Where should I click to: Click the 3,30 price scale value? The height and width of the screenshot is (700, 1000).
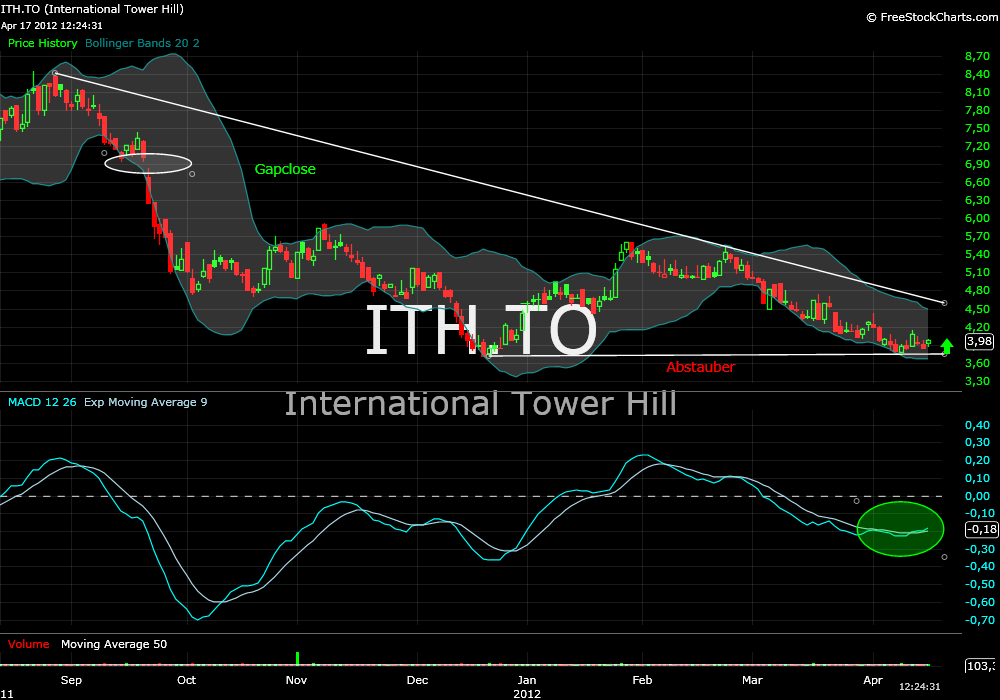[x=978, y=381]
